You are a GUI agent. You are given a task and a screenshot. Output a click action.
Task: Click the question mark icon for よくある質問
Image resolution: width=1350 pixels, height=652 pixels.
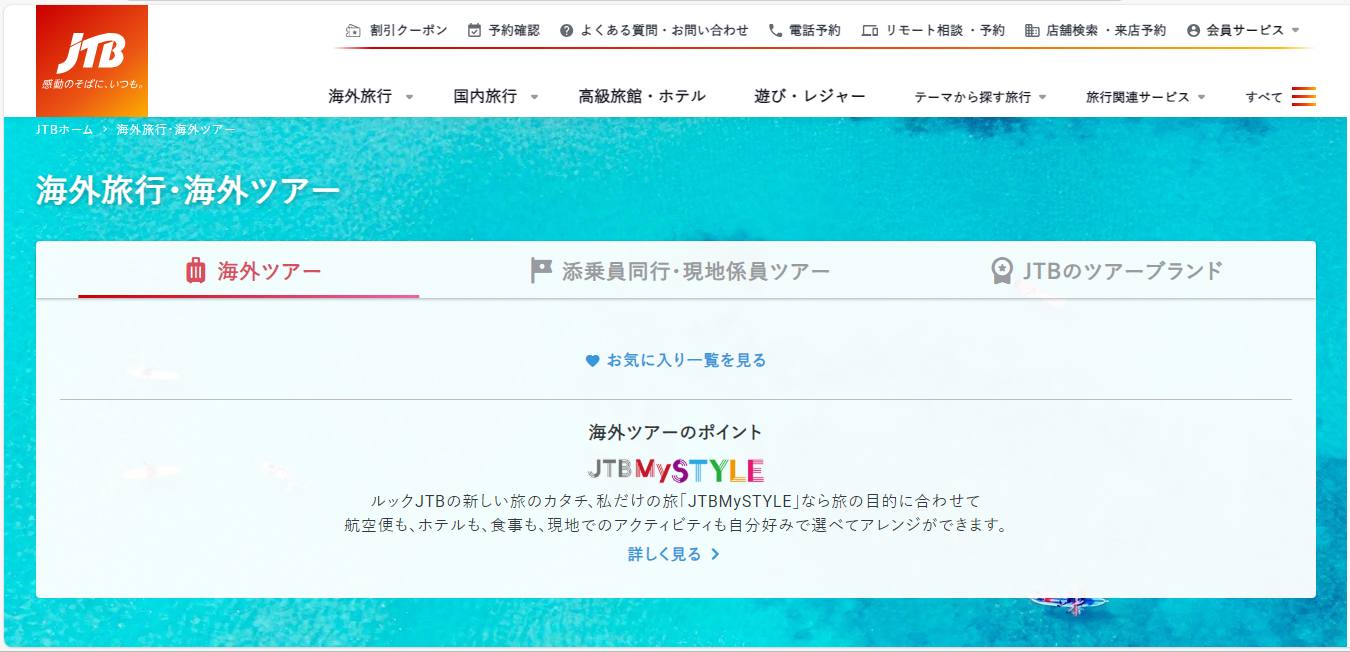pos(567,31)
